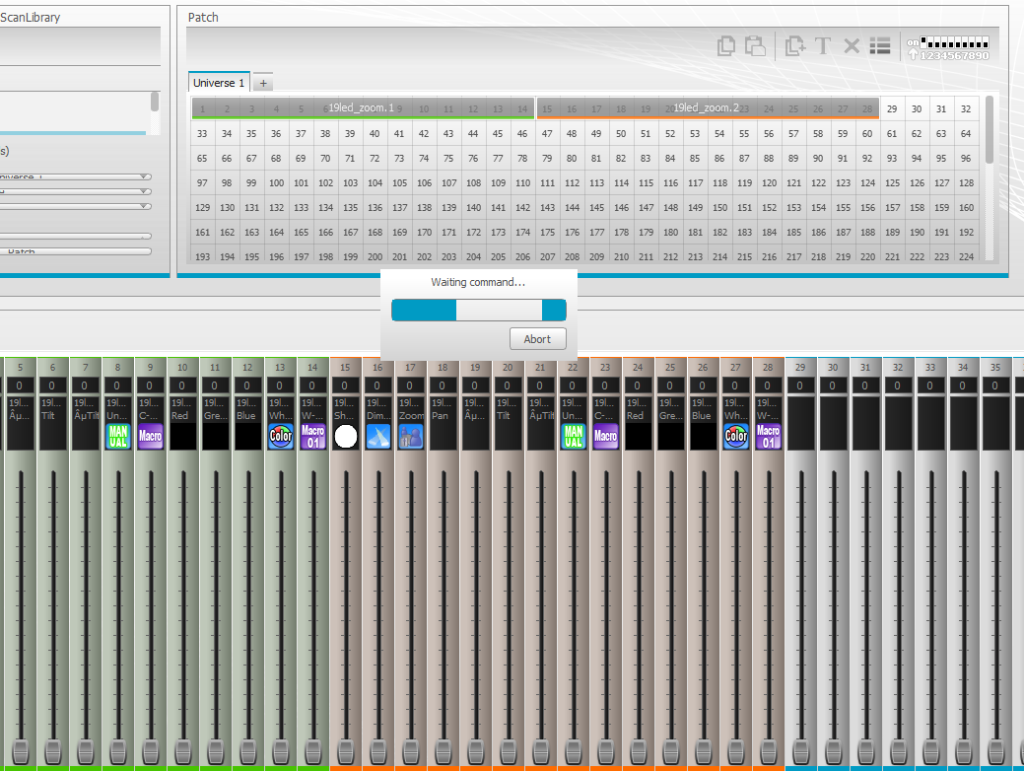The width and height of the screenshot is (1024, 771).
Task: Enable MANUAL mode on channel 22
Action: click(573, 436)
